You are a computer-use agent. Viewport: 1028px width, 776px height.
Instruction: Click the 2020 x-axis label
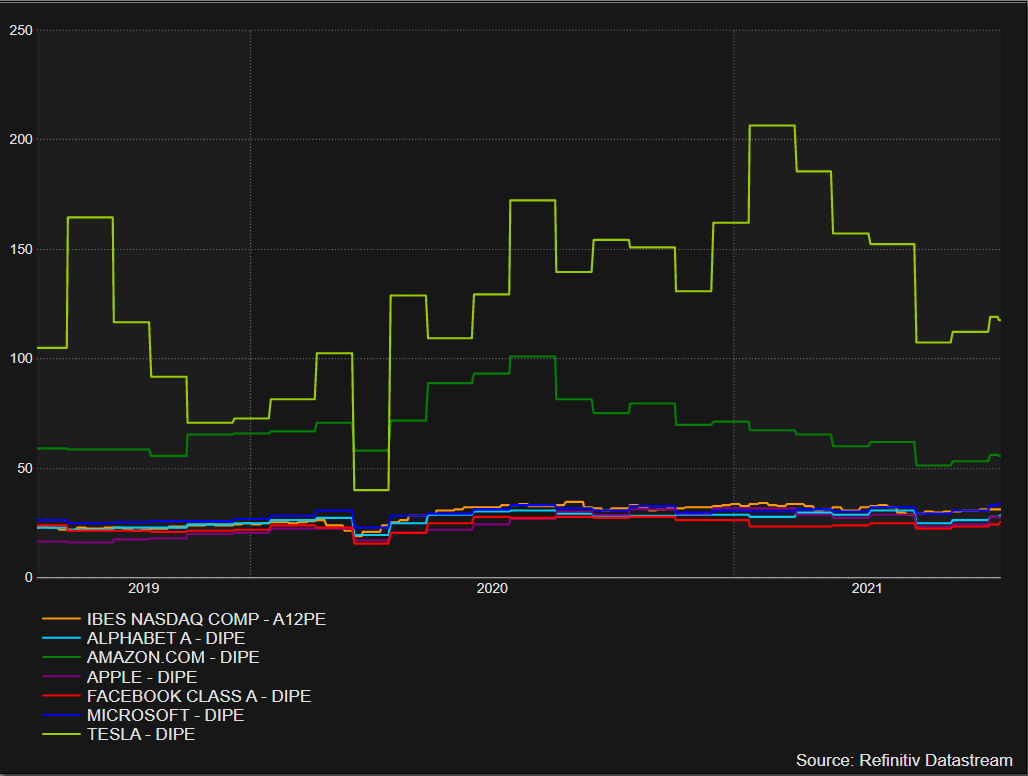point(492,589)
